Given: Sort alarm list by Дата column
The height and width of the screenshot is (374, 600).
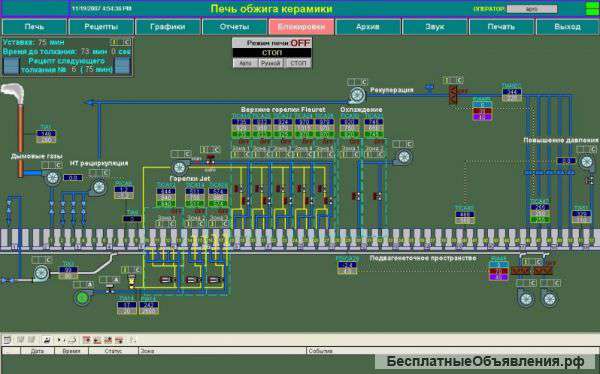Looking at the screenshot, I should [38, 351].
